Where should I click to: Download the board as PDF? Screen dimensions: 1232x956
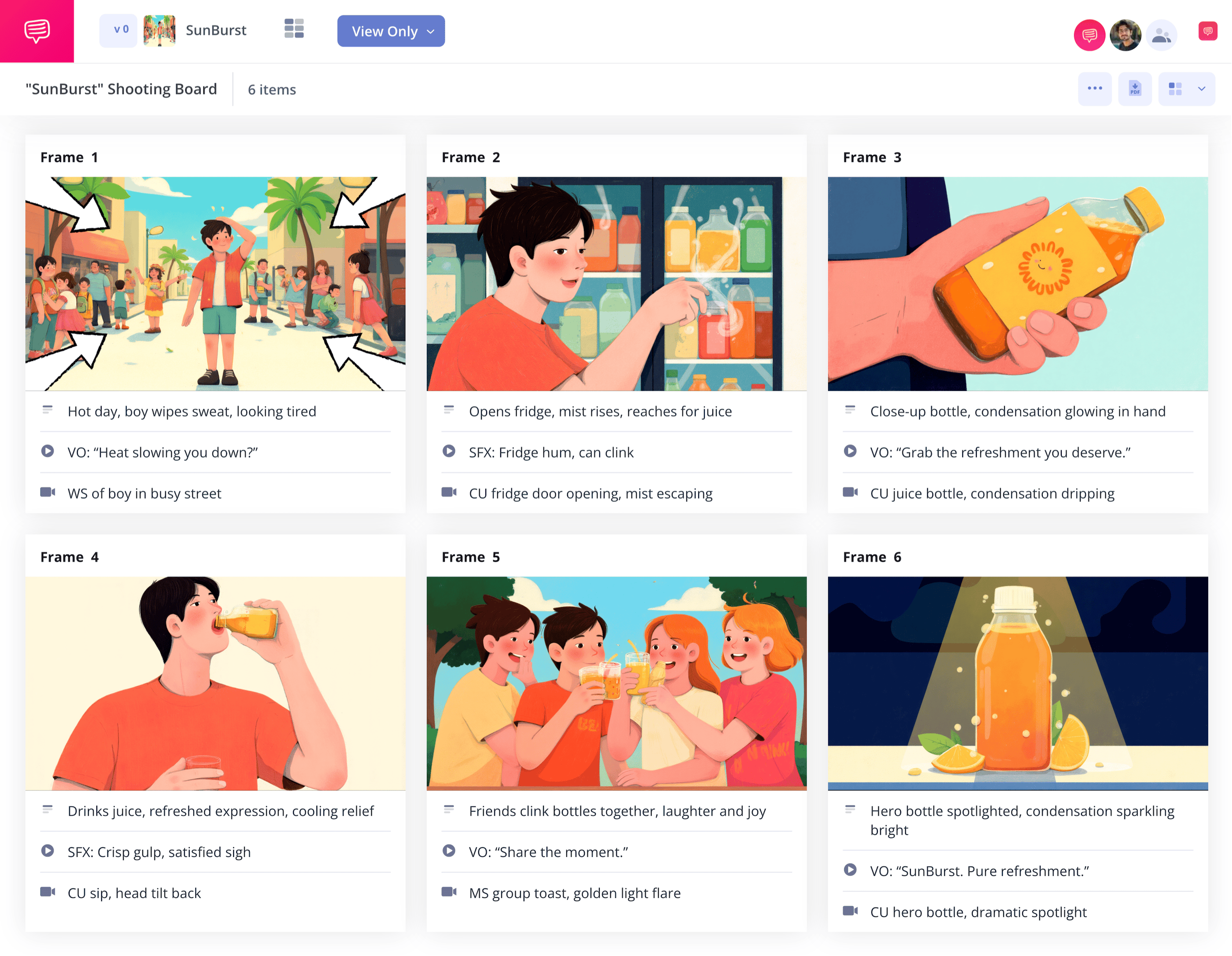(1134, 88)
